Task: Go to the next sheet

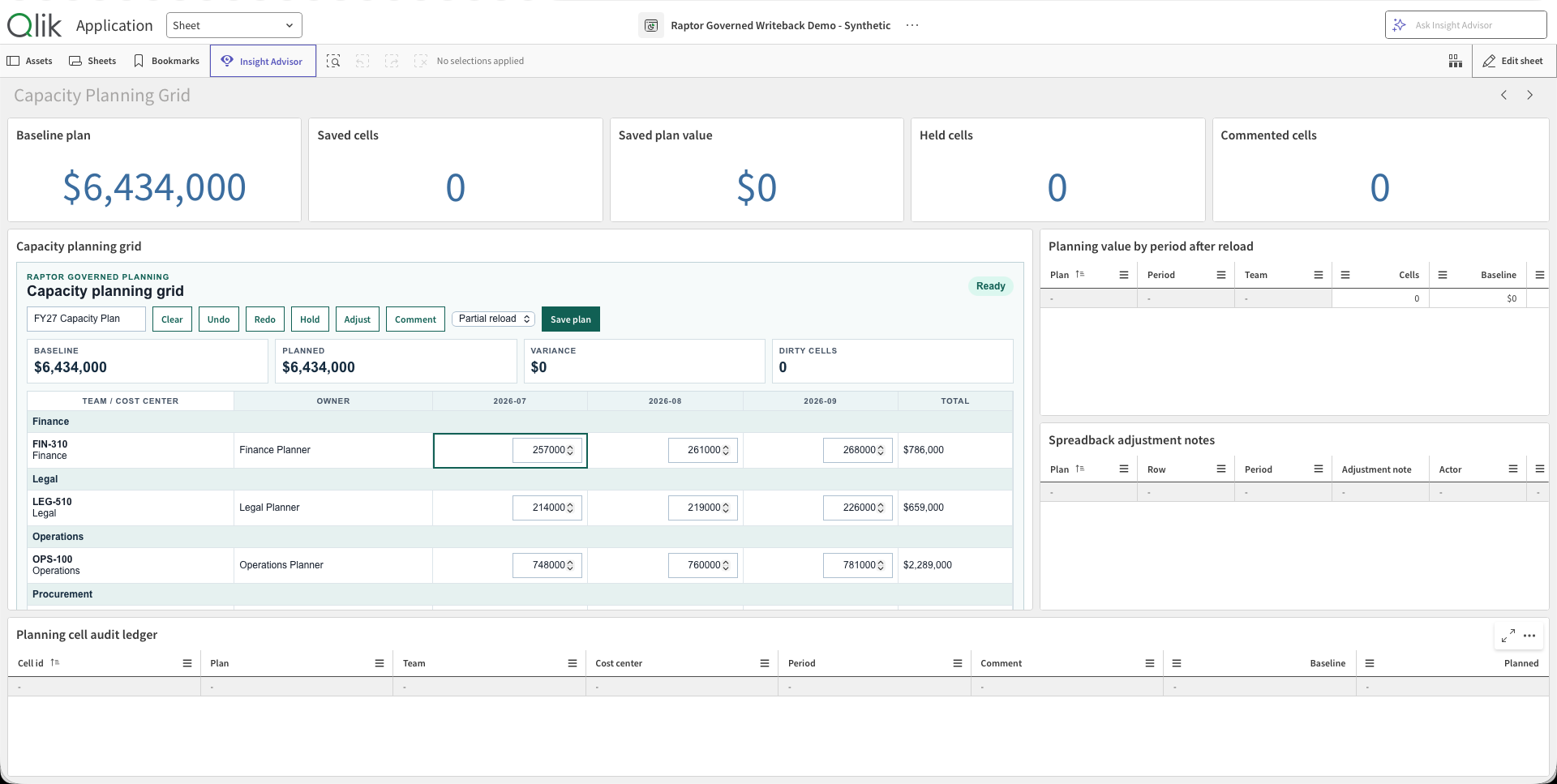Action: tap(1530, 95)
